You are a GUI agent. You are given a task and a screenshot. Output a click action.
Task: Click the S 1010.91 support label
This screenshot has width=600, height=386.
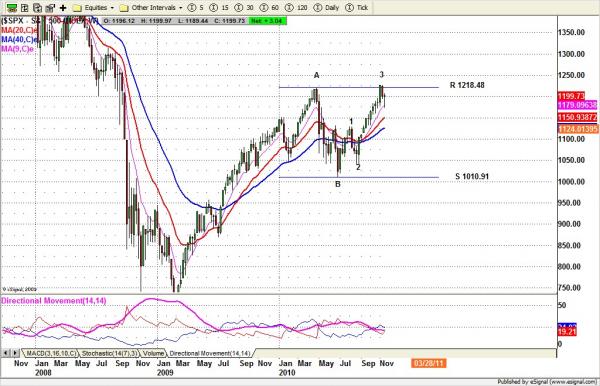pos(472,176)
